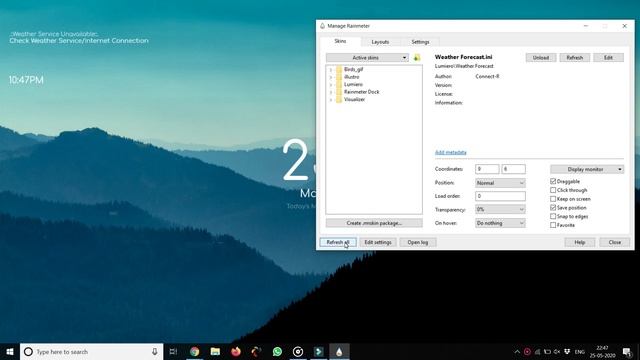Uncheck the Save position checkbox
The image size is (640, 360).
pyautogui.click(x=553, y=208)
